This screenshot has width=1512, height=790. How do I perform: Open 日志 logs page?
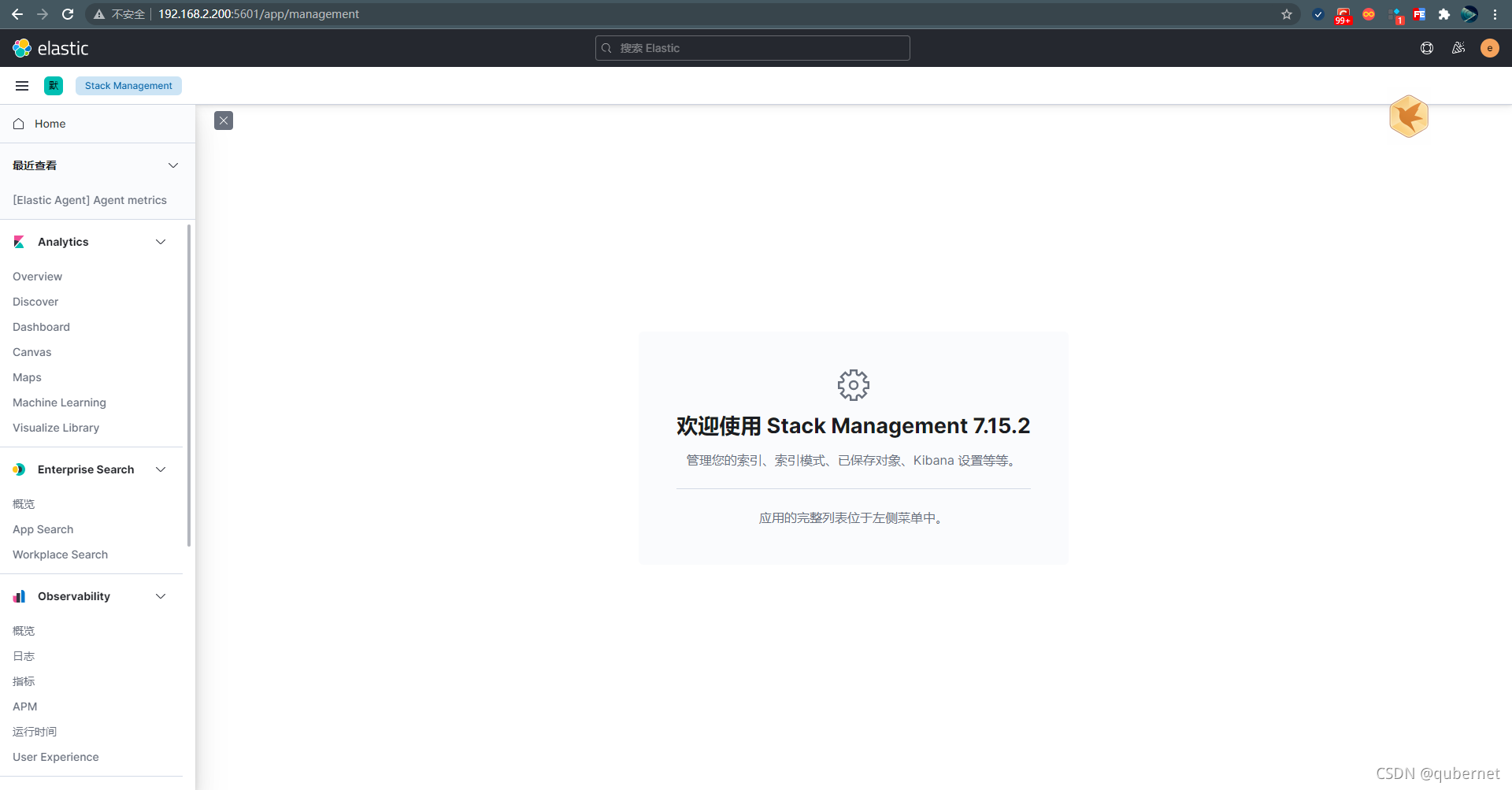point(24,656)
